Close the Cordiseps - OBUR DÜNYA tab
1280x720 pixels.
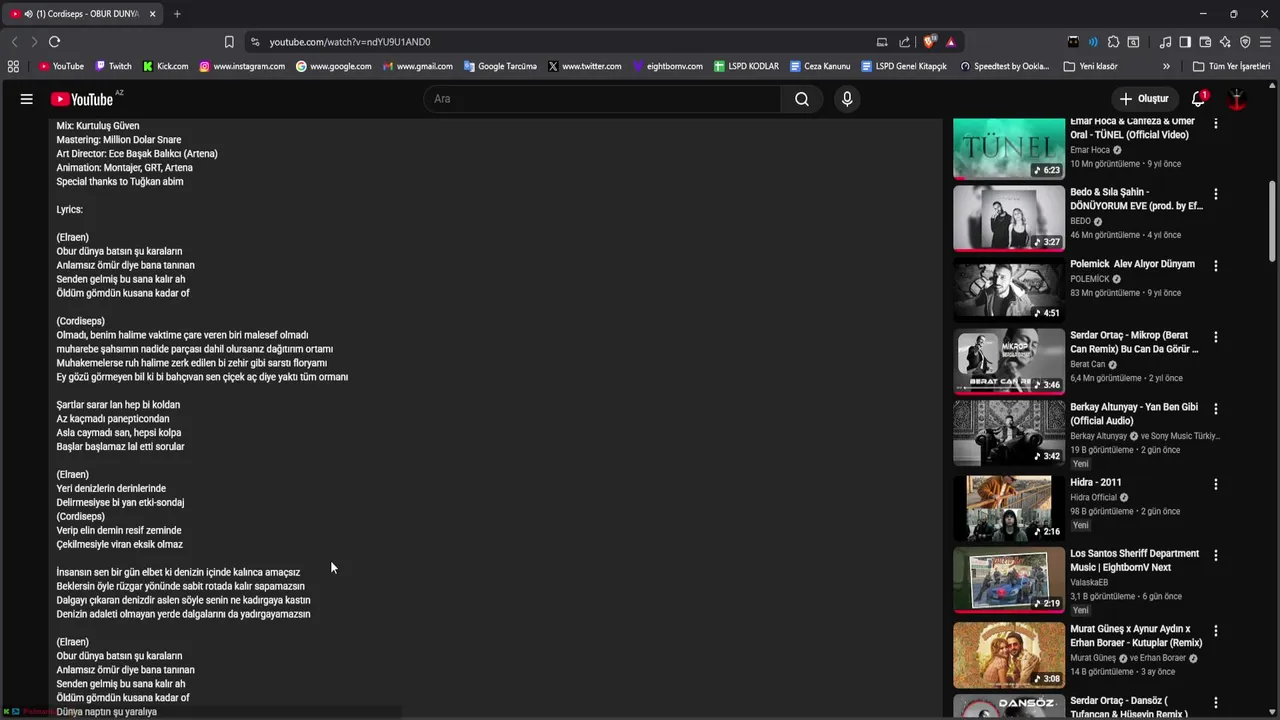click(153, 14)
